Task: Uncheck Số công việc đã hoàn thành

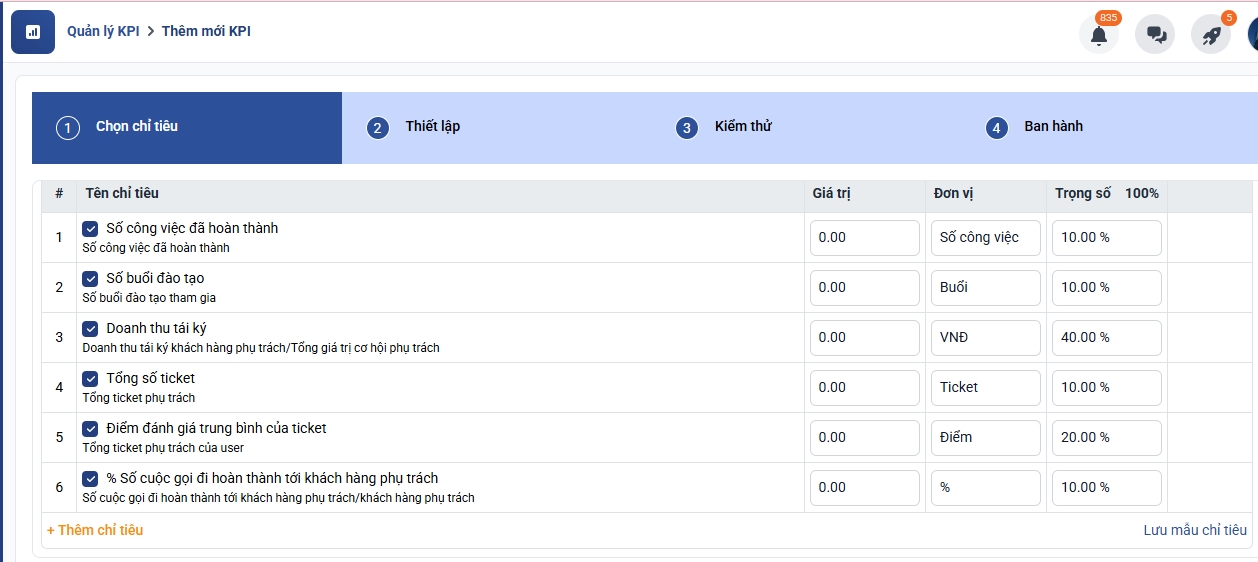Action: coord(90,229)
